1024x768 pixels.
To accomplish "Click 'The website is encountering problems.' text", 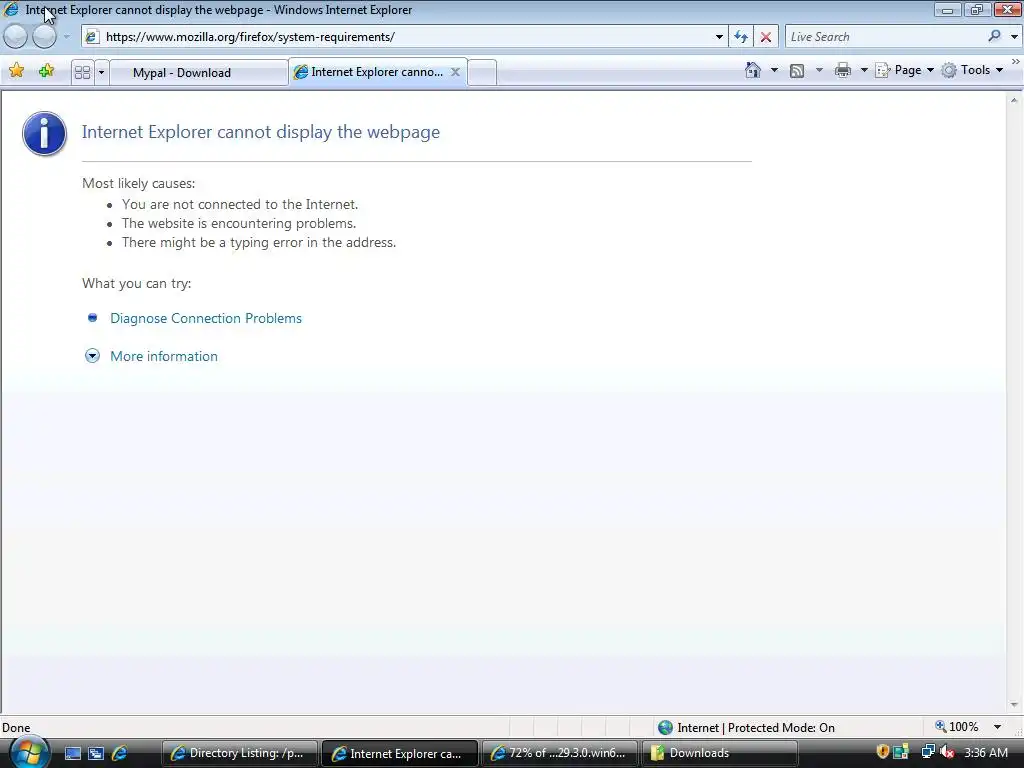I will tap(239, 223).
